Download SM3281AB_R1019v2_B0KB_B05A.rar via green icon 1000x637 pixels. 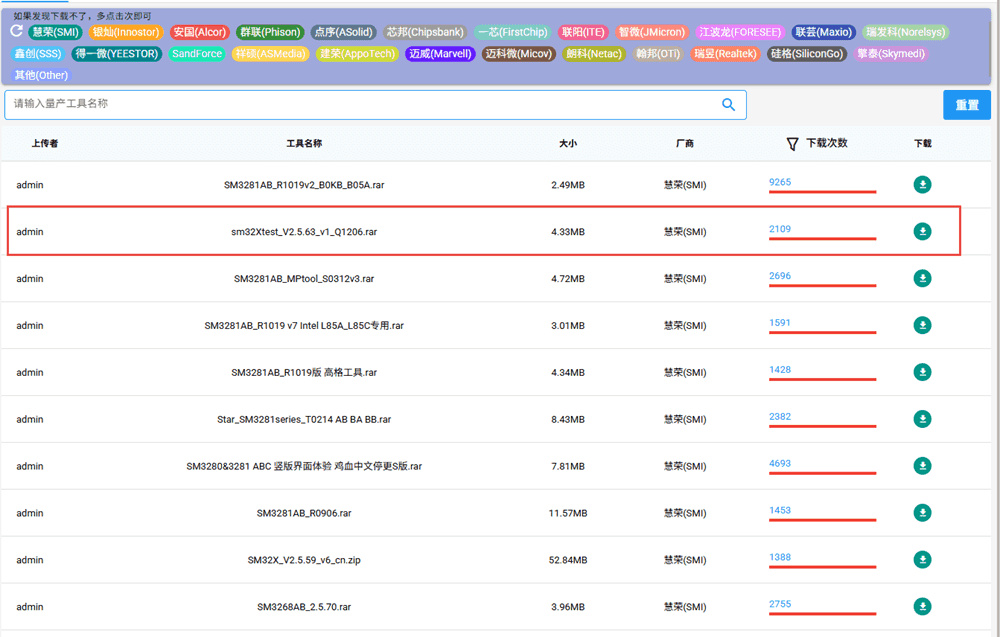(x=922, y=184)
